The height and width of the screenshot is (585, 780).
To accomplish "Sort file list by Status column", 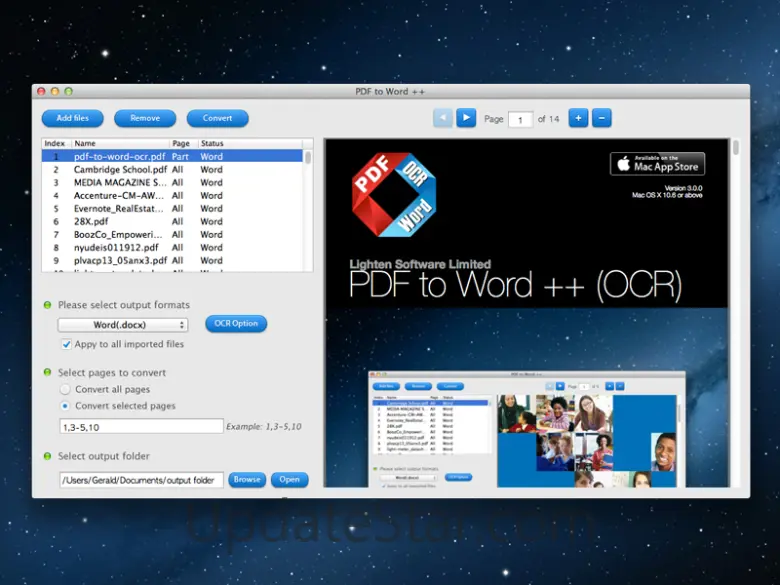I will click(x=213, y=144).
